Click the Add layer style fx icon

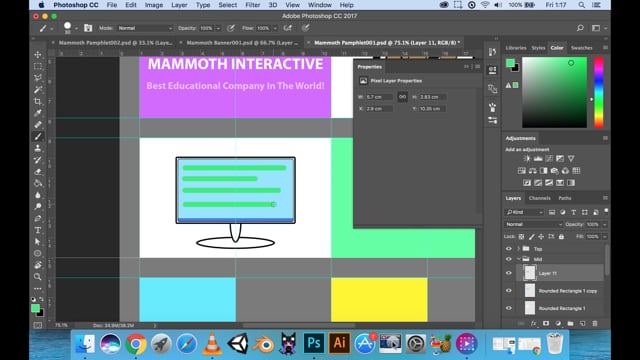click(533, 323)
